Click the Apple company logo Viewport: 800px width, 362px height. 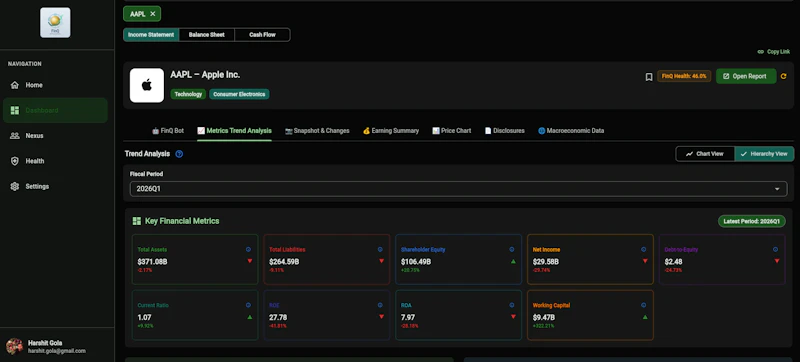point(147,85)
